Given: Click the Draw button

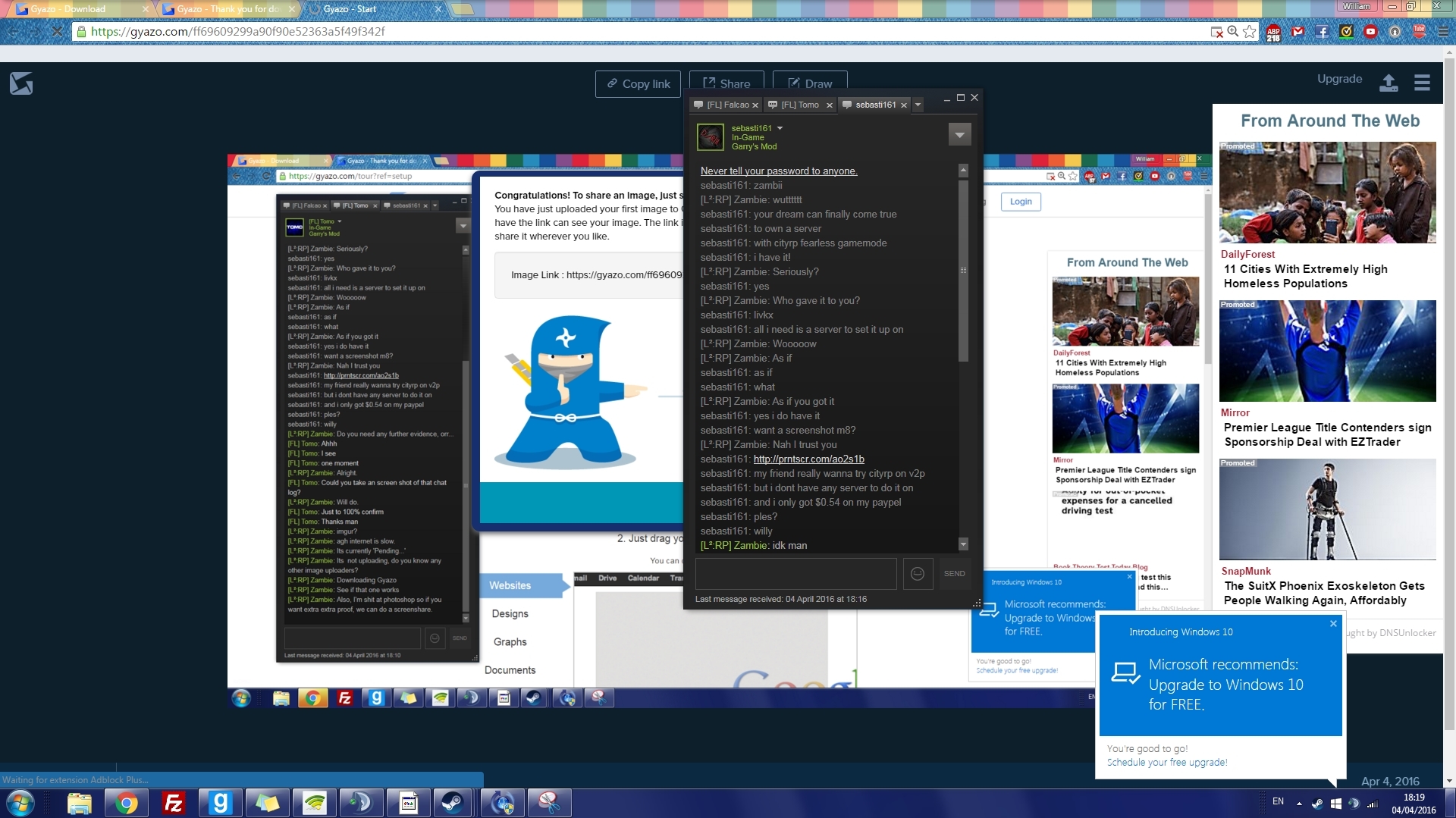Looking at the screenshot, I should [x=809, y=84].
